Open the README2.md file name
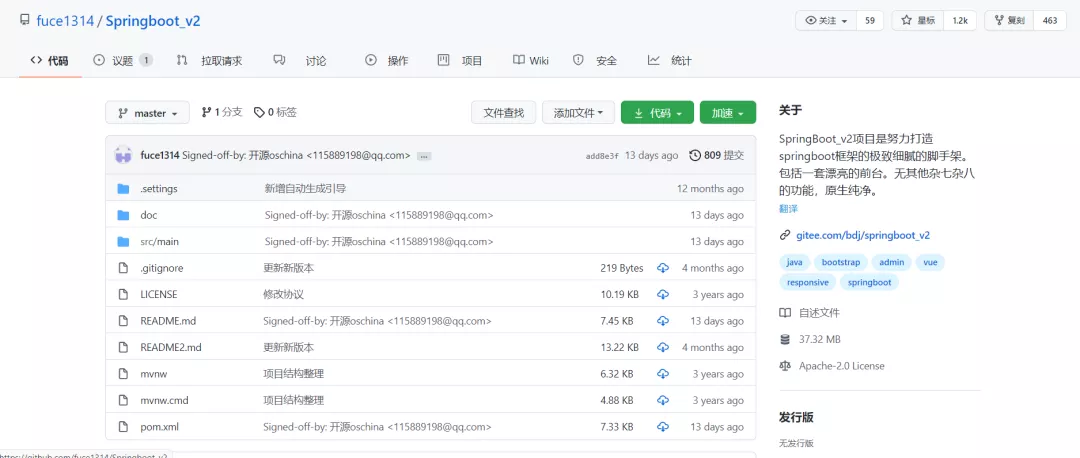1080x458 pixels. [x=171, y=347]
